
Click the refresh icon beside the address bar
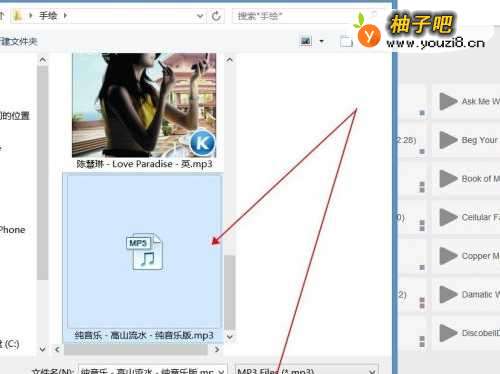point(216,16)
